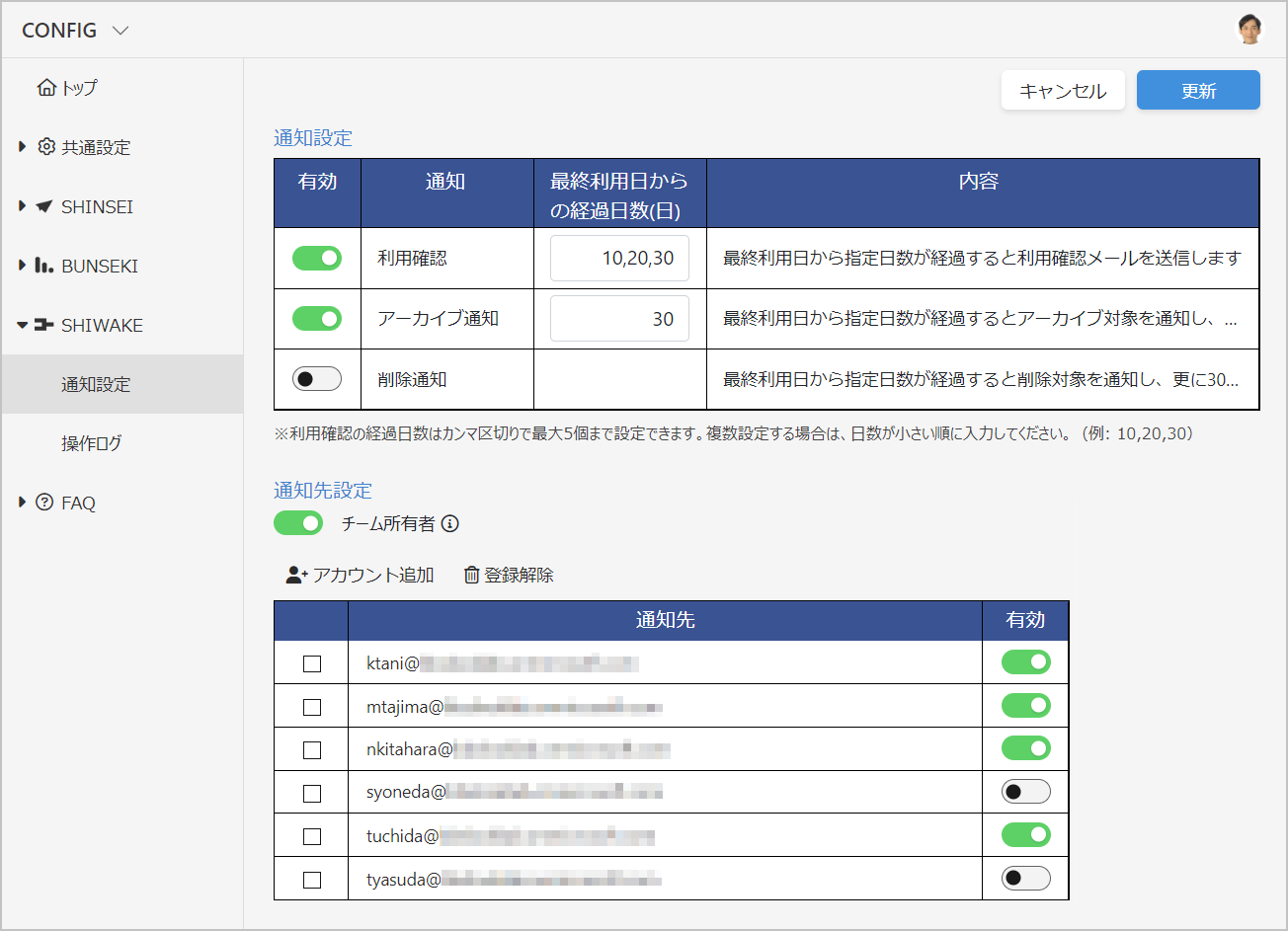
Task: Enable the 削除通知 toggle
Action: [317, 379]
